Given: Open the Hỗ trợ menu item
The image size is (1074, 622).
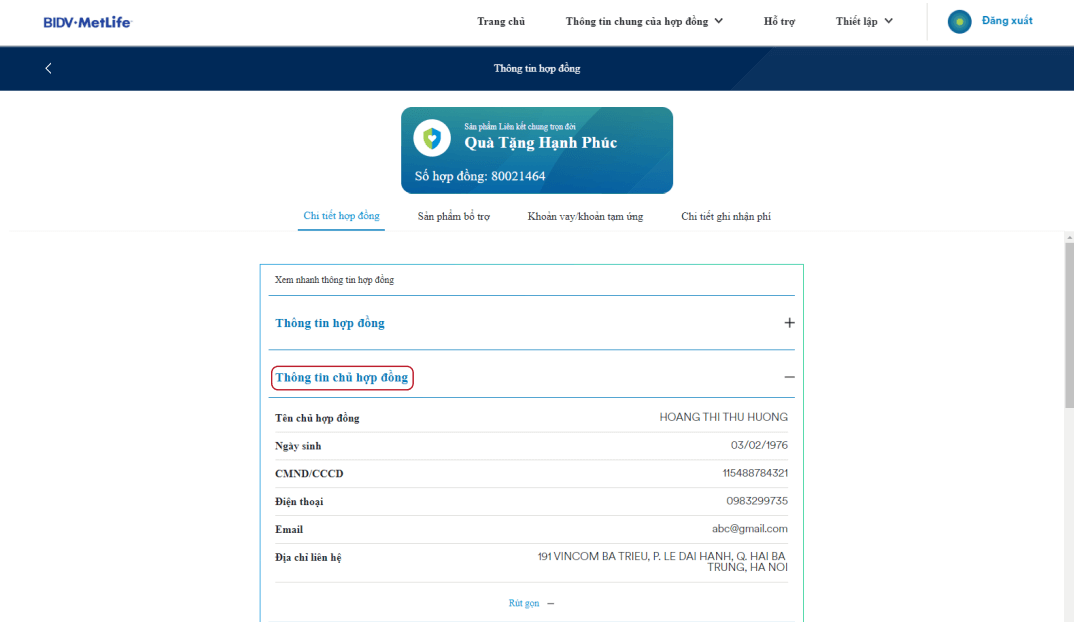Looking at the screenshot, I should click(779, 21).
